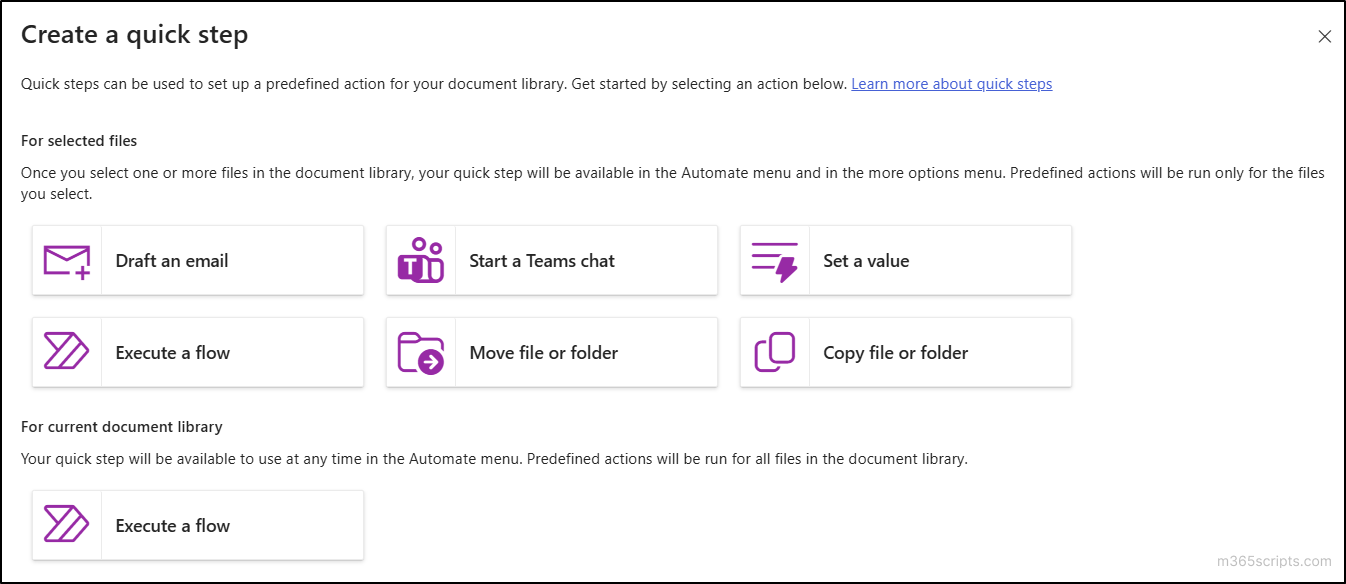
Task: Click the 'Create a quick step' title
Action: 134,35
